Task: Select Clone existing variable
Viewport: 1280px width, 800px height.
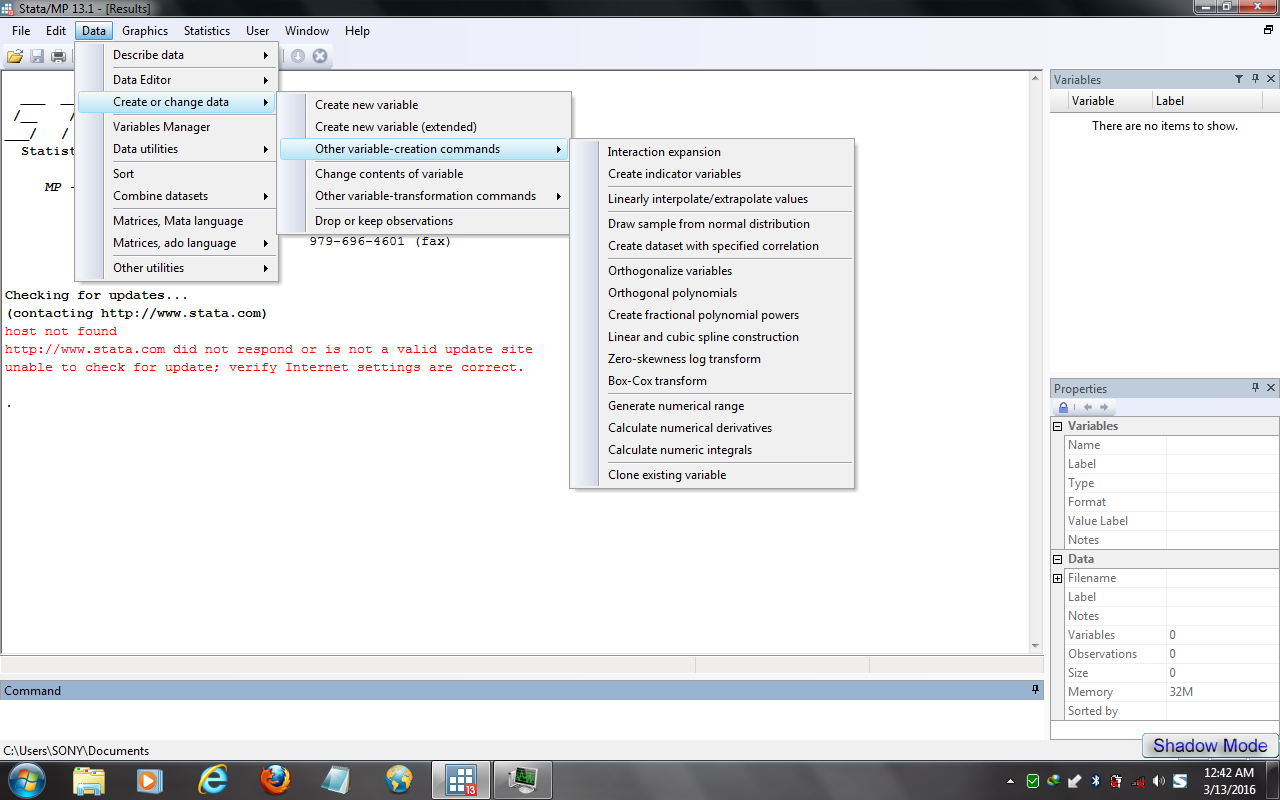Action: 712,475
